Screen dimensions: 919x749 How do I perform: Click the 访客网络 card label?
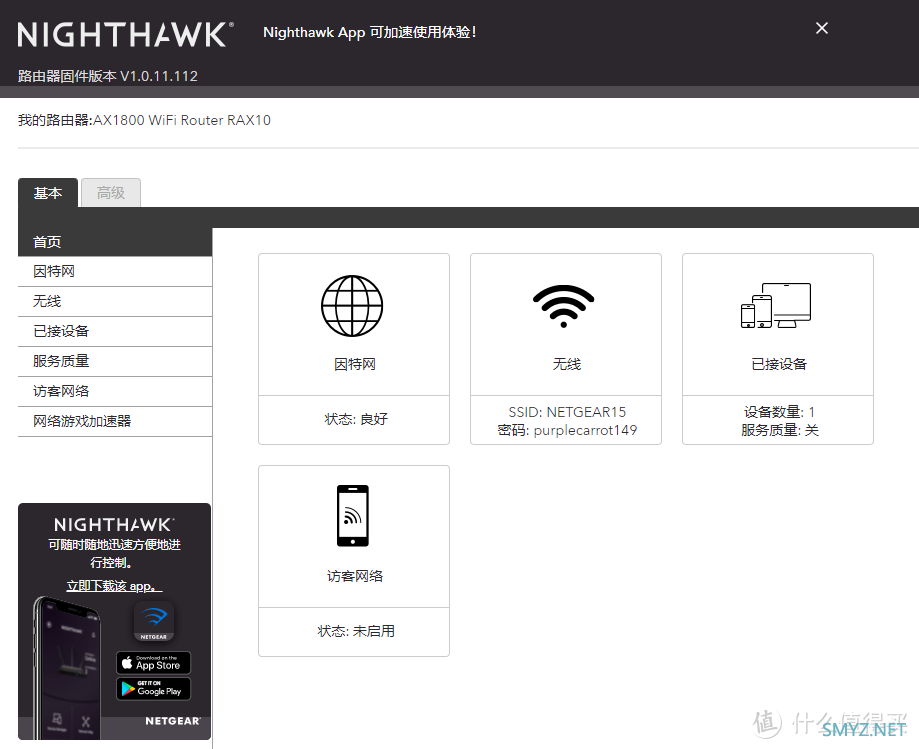click(355, 577)
